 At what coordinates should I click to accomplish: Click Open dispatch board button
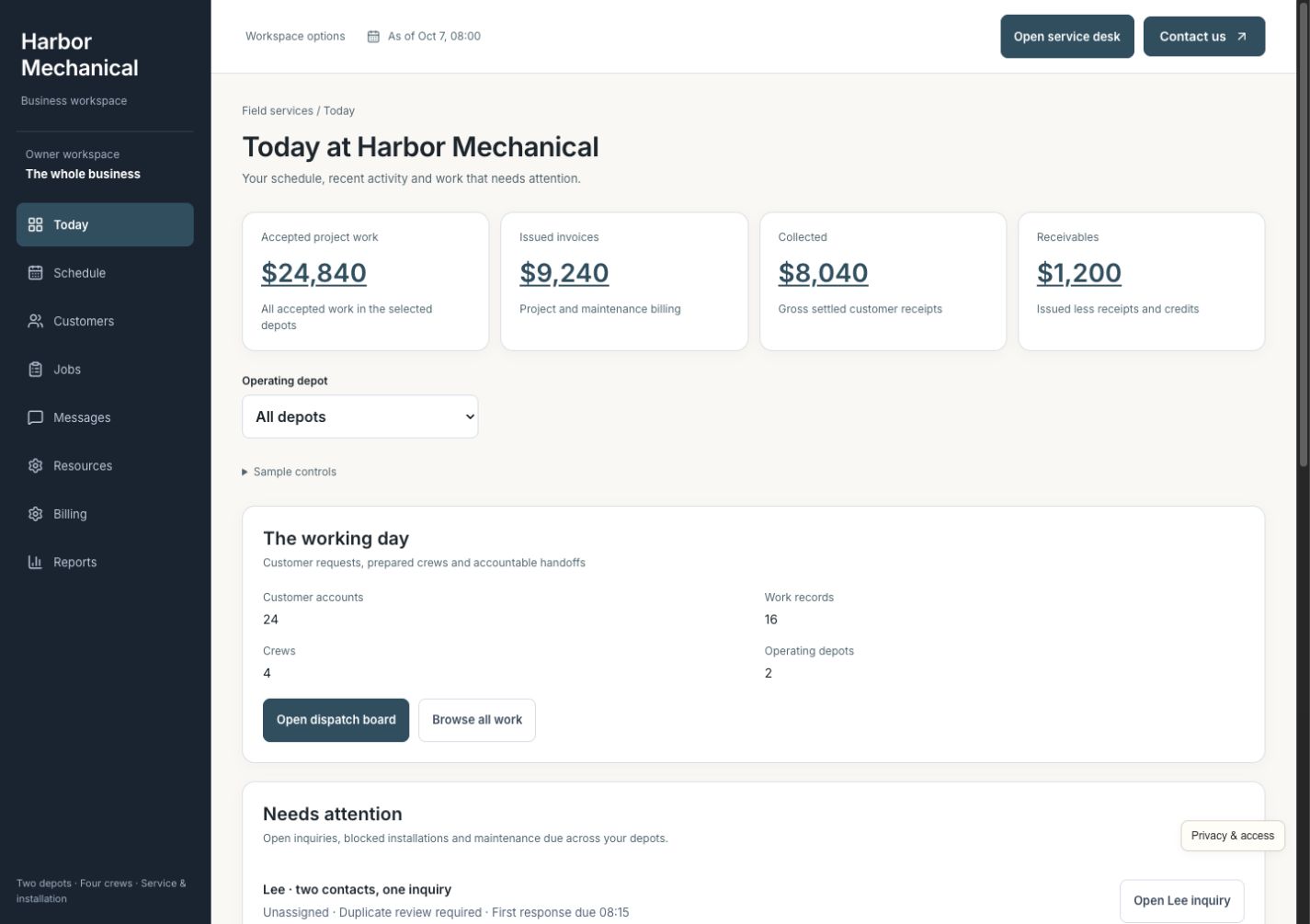click(x=336, y=720)
